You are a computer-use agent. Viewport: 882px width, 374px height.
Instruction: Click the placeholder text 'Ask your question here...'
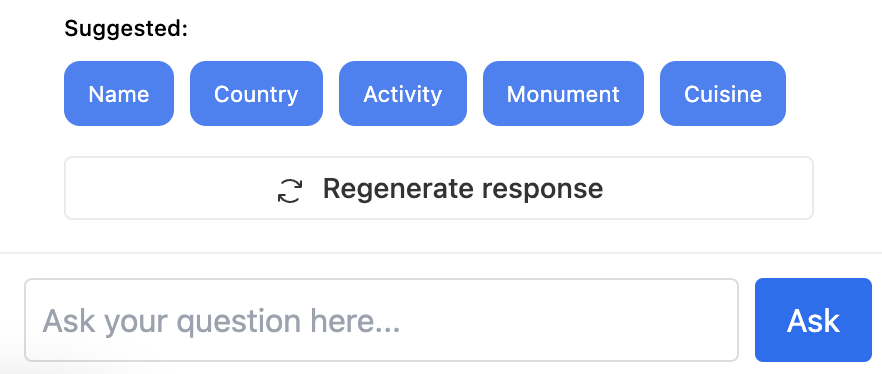pos(221,321)
